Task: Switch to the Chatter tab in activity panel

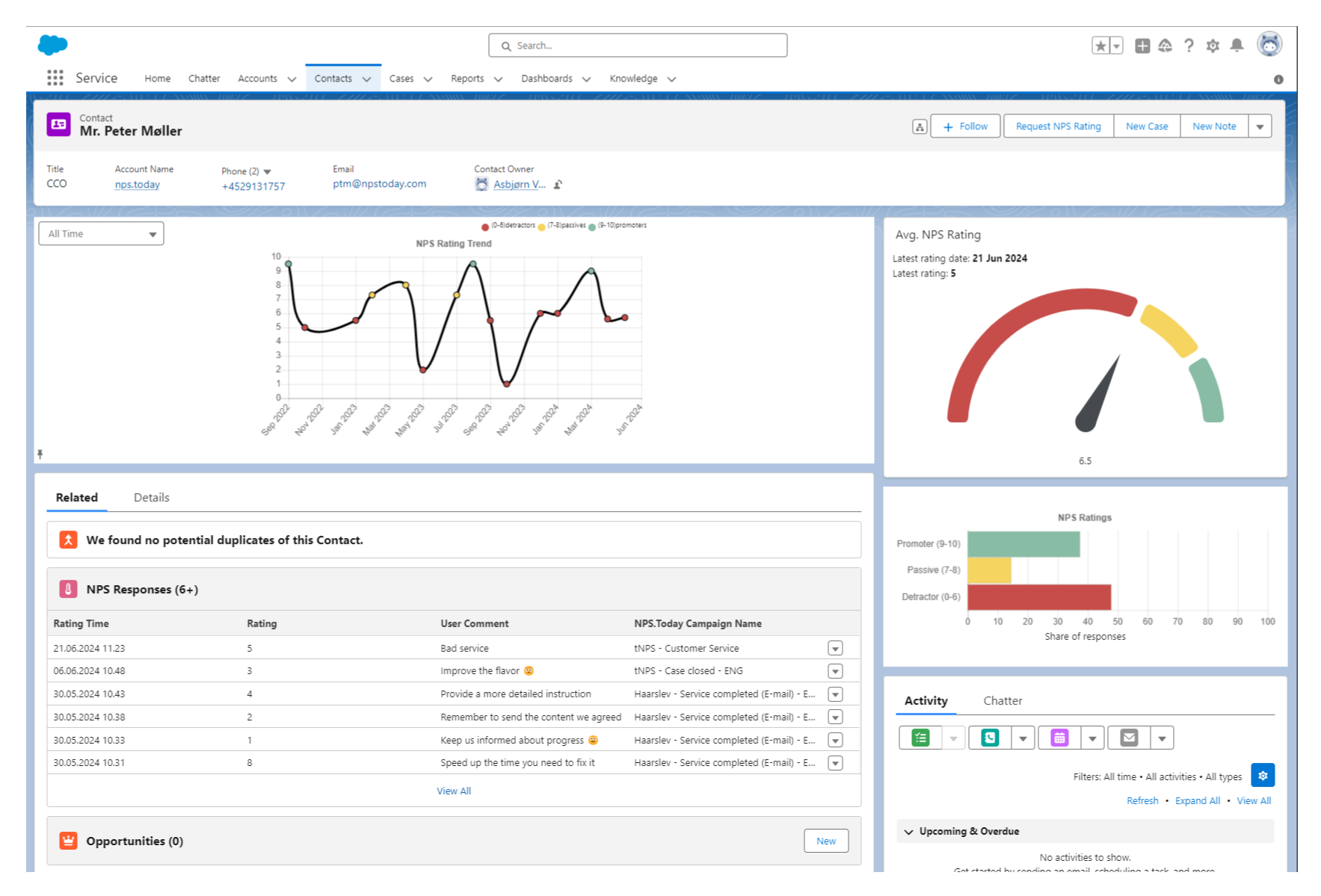Action: (1002, 701)
